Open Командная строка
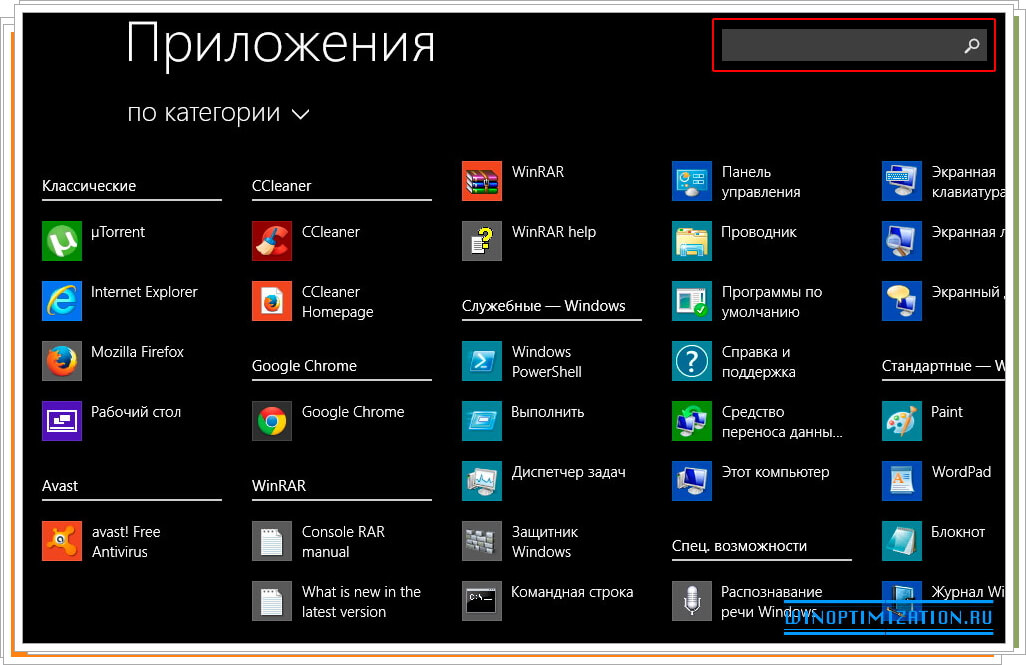The height and width of the screenshot is (665, 1026). [x=555, y=592]
